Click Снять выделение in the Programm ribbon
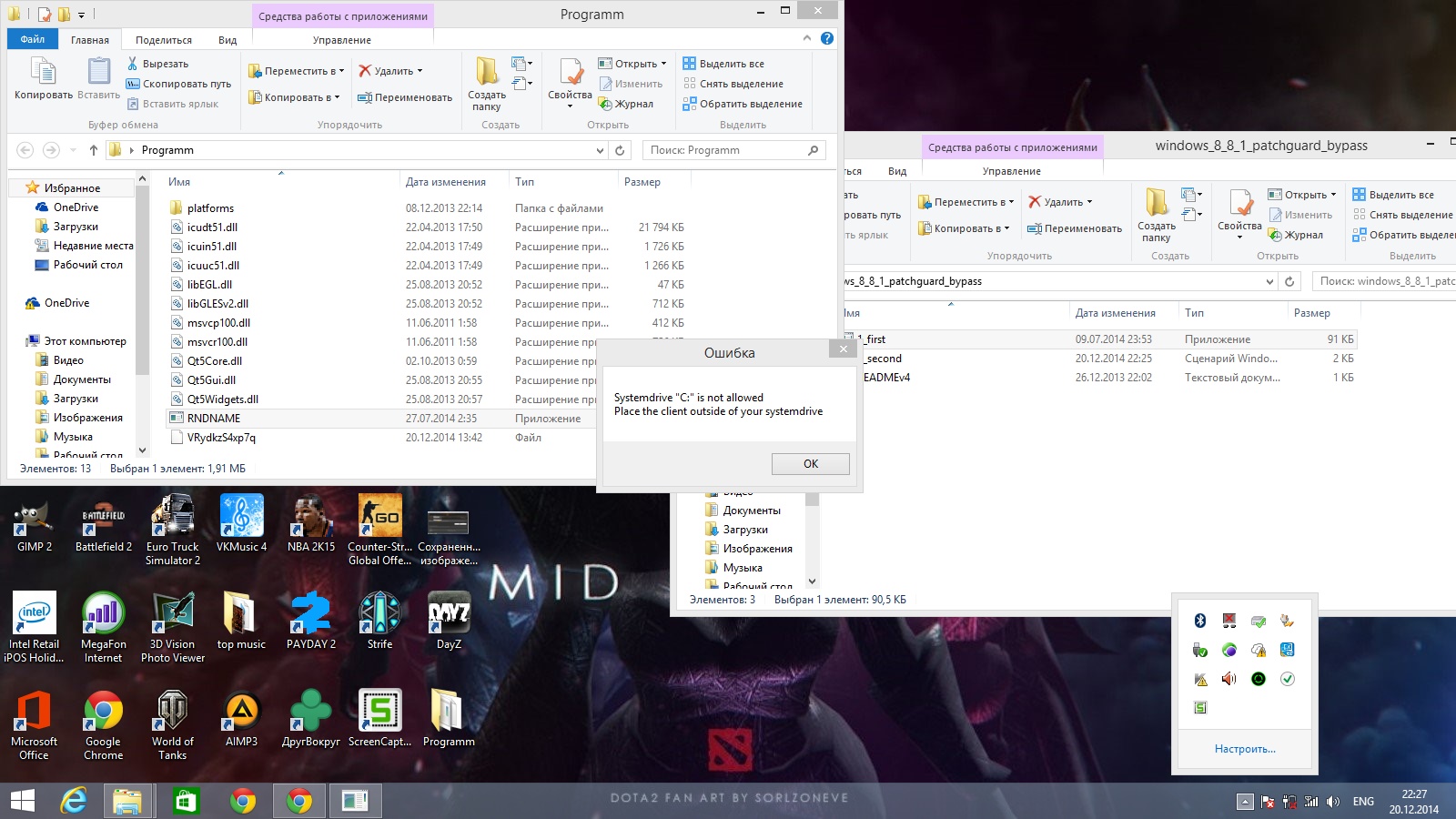Viewport: 1456px width, 819px height. coord(733,84)
